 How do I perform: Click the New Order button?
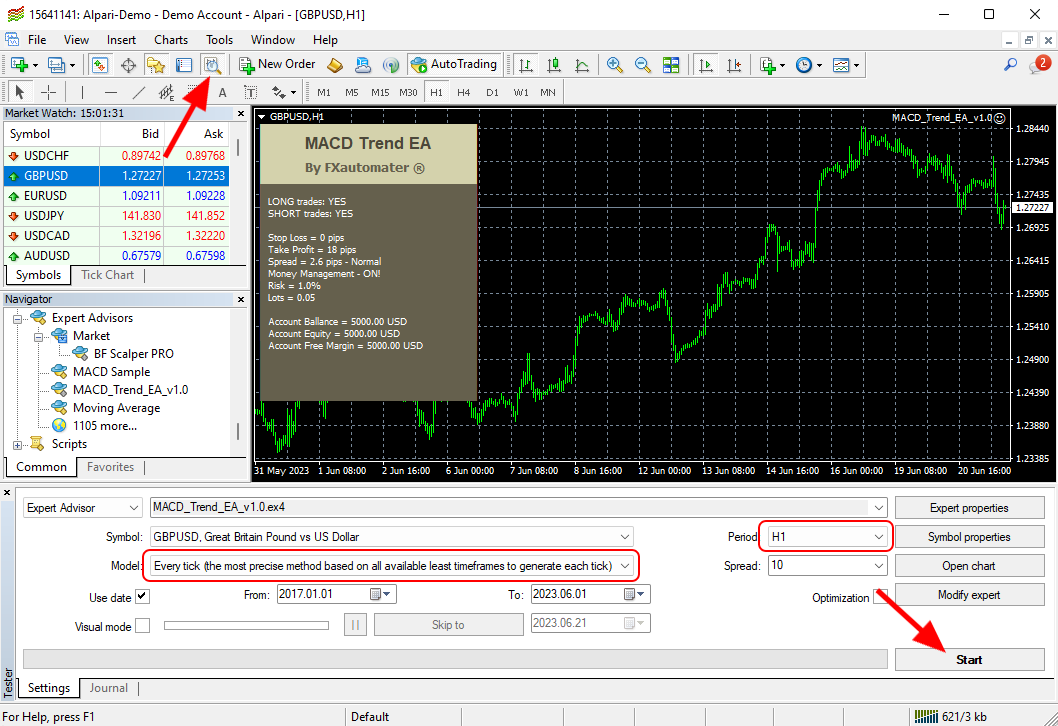point(277,65)
